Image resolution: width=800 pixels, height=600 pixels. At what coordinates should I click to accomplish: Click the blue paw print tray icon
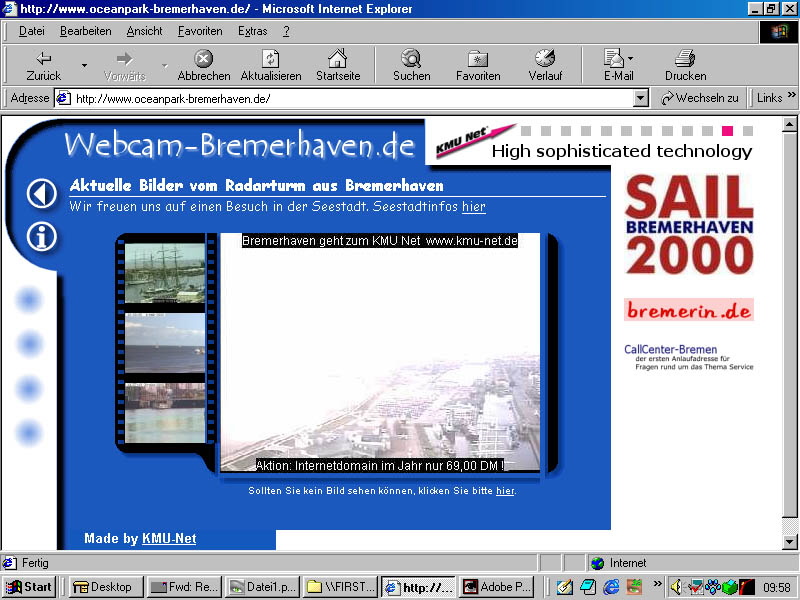712,587
